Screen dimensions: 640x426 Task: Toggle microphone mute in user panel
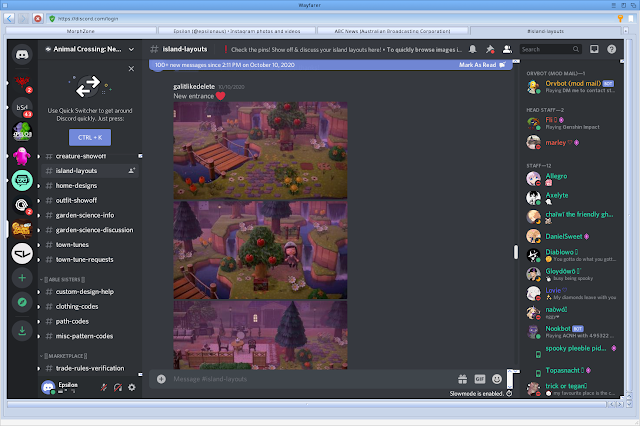tap(104, 387)
